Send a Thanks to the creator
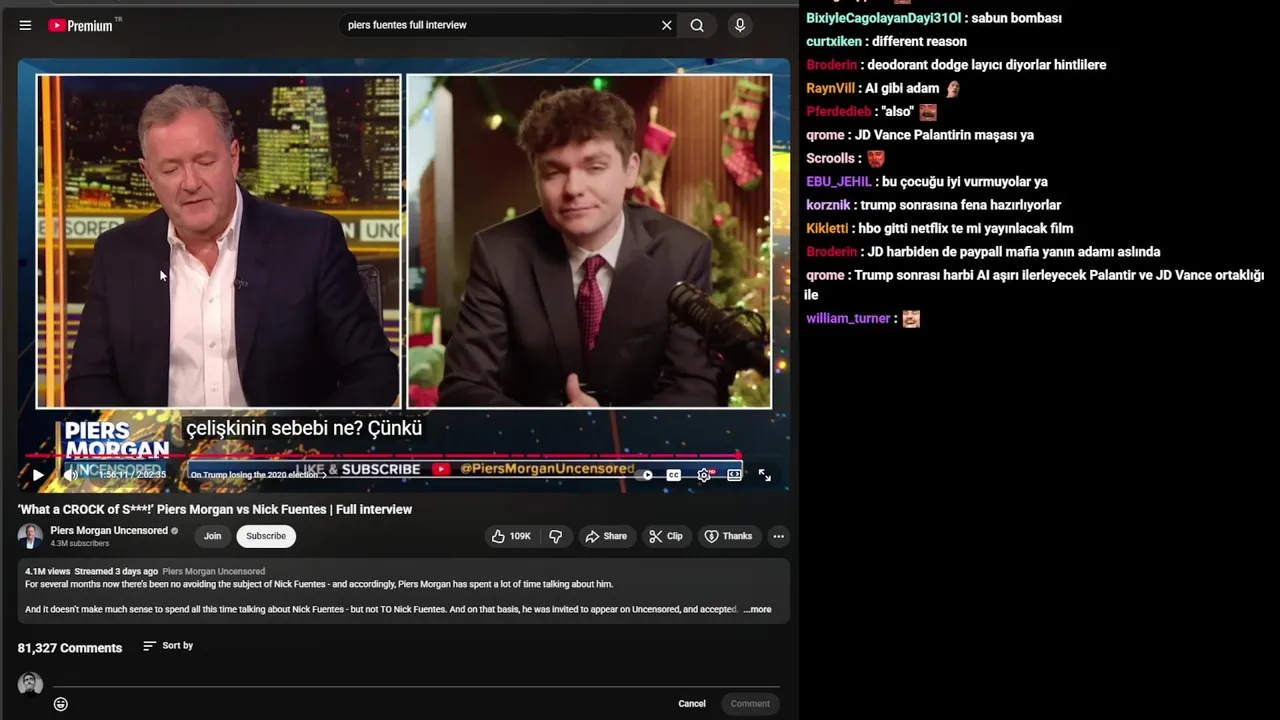Image resolution: width=1280 pixels, height=720 pixels. tap(728, 536)
